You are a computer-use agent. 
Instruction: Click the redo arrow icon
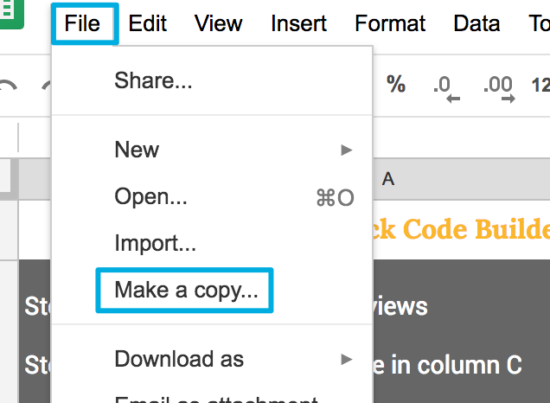tap(47, 86)
